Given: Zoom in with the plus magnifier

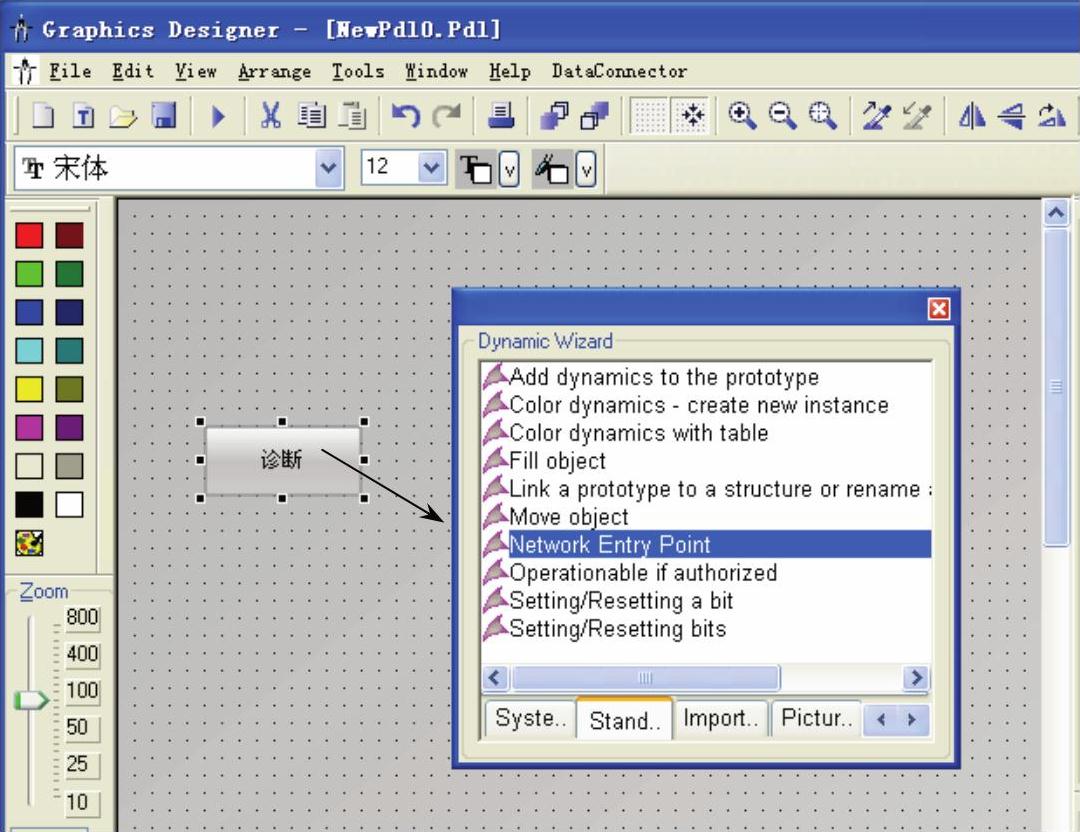Looking at the screenshot, I should (742, 116).
